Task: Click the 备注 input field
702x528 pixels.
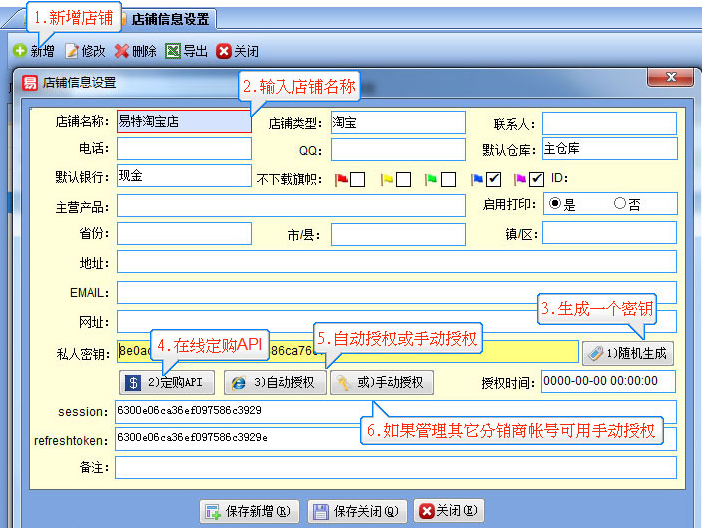Action: coord(396,467)
